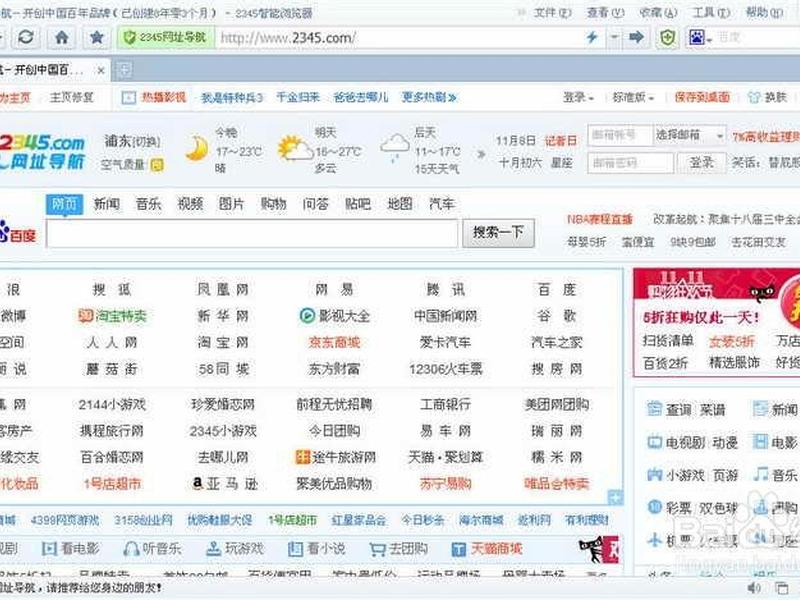
Task: Open the 选择邮箱 dropdown
Action: pyautogui.click(x=690, y=135)
